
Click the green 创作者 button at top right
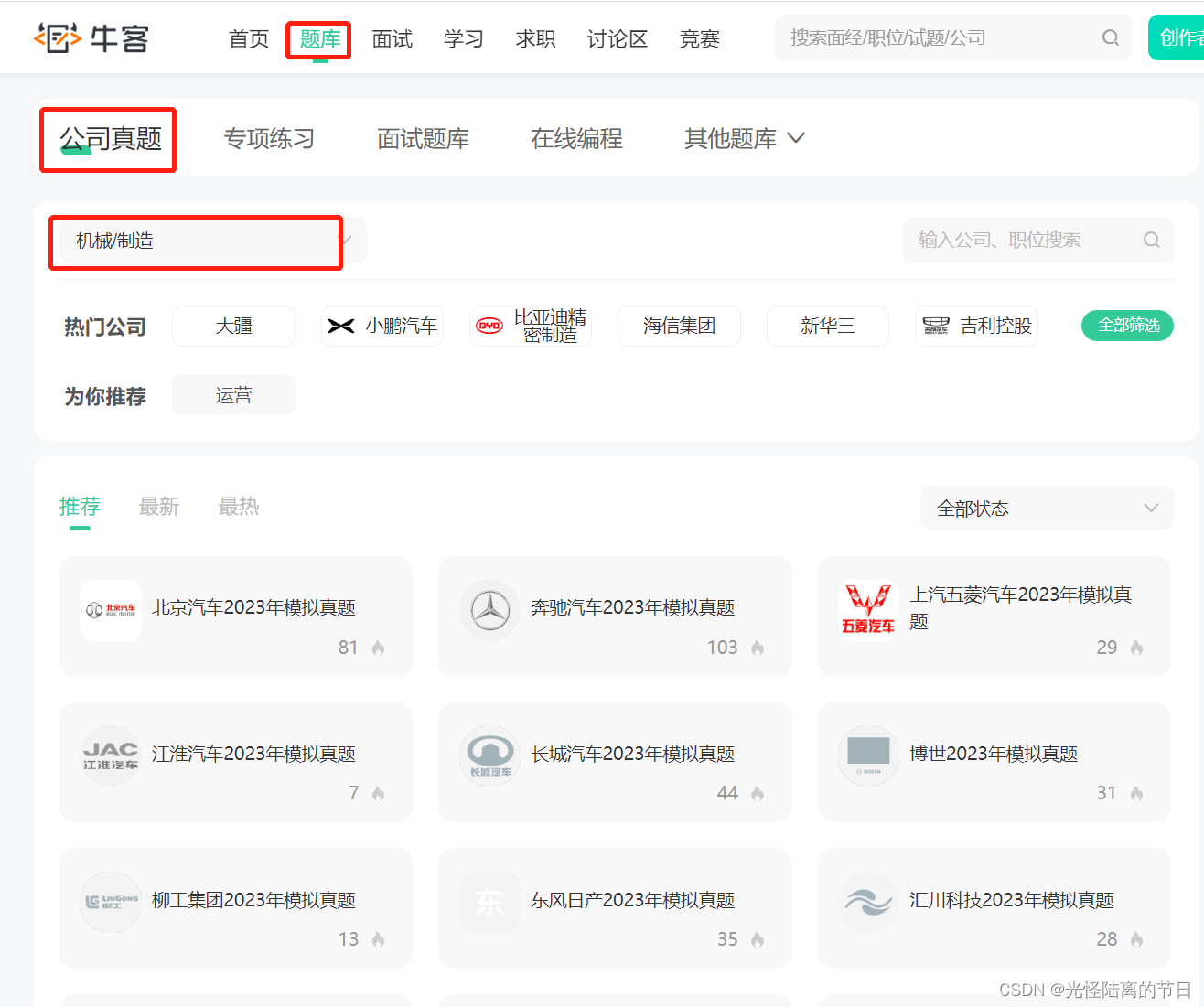click(x=1177, y=37)
